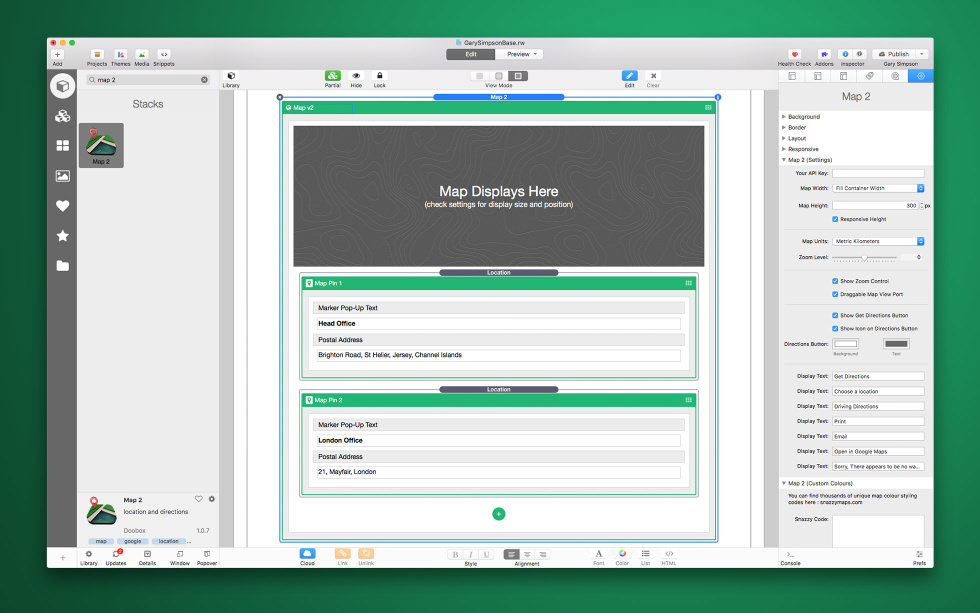Image resolution: width=980 pixels, height=613 pixels.
Task: Click the Publish button
Action: [894, 54]
